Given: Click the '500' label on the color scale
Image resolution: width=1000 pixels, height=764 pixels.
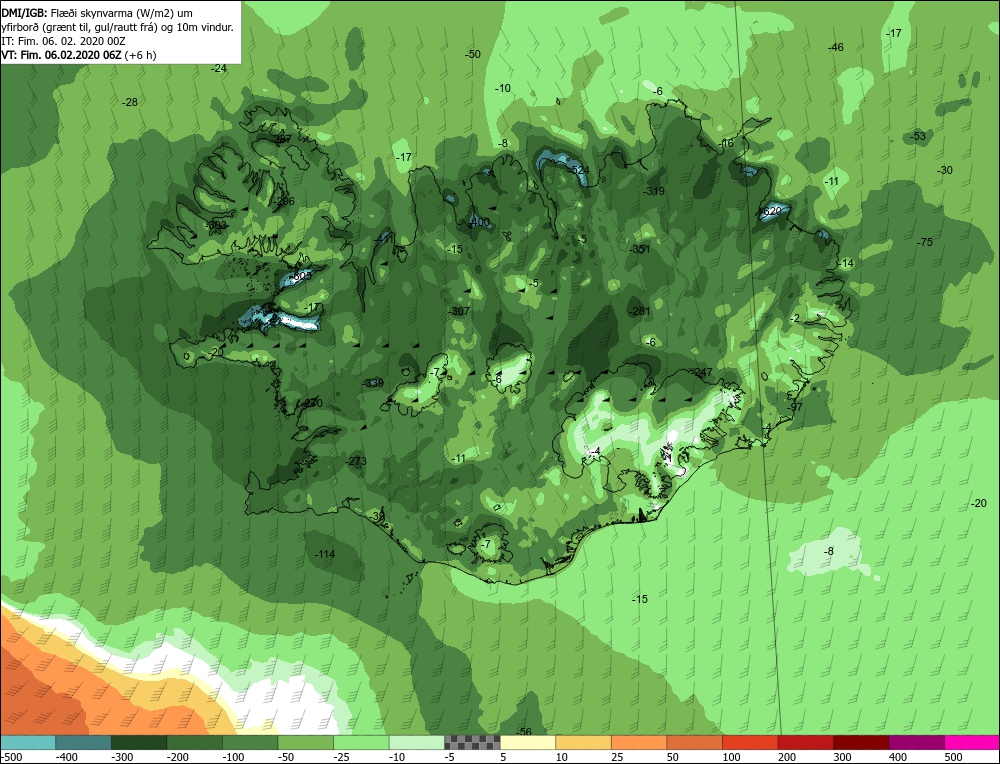Looking at the screenshot, I should click(x=953, y=757).
